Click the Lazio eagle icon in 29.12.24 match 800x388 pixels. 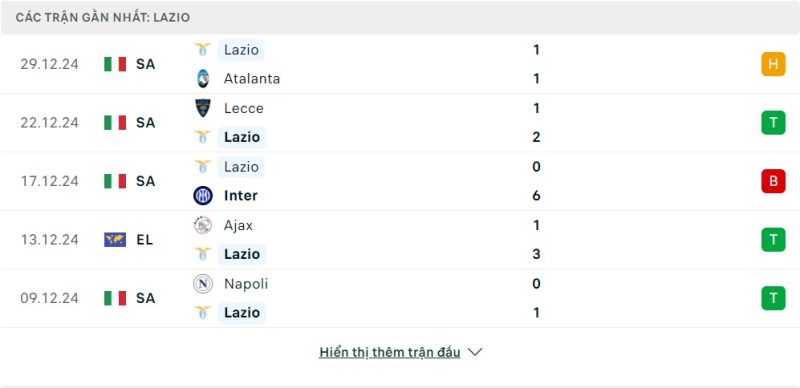(x=203, y=50)
